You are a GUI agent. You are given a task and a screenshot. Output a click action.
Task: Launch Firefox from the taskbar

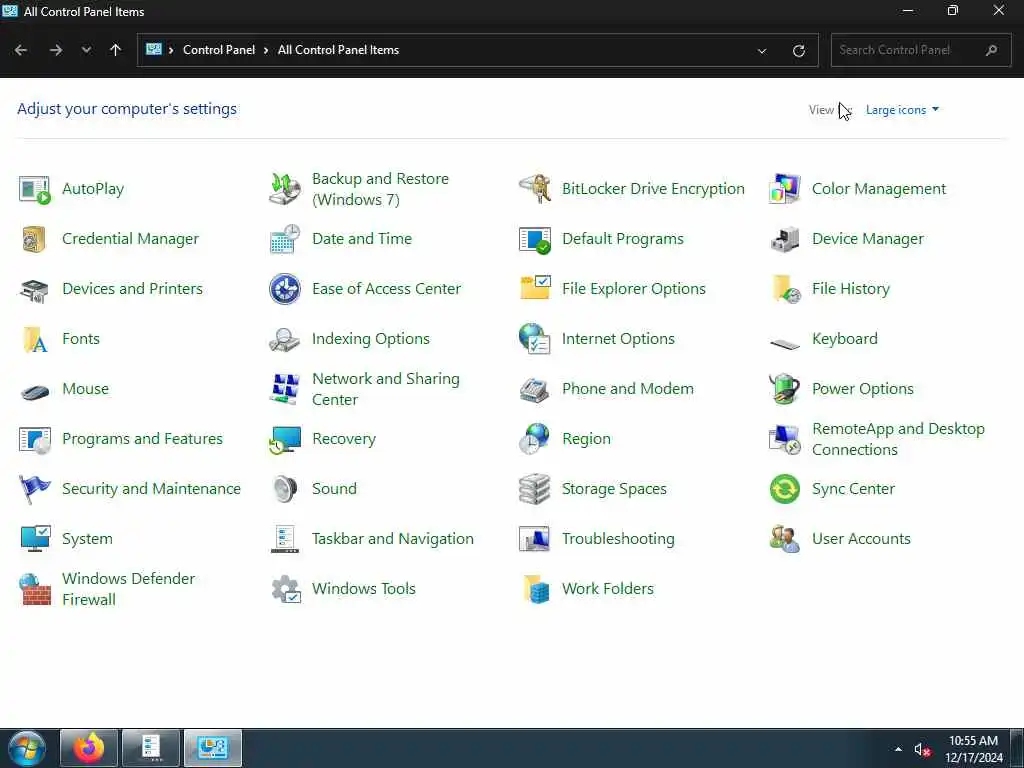(x=89, y=748)
